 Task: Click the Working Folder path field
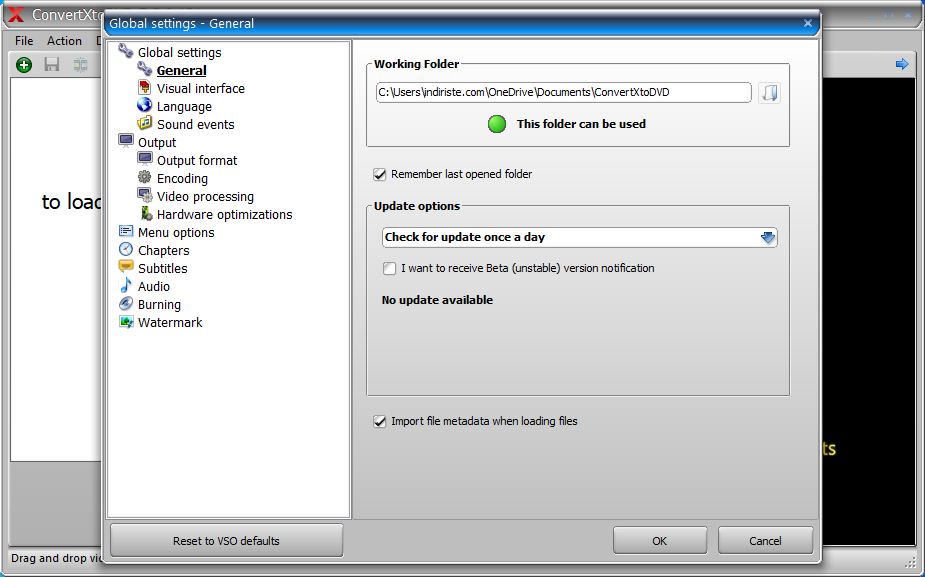(x=563, y=93)
